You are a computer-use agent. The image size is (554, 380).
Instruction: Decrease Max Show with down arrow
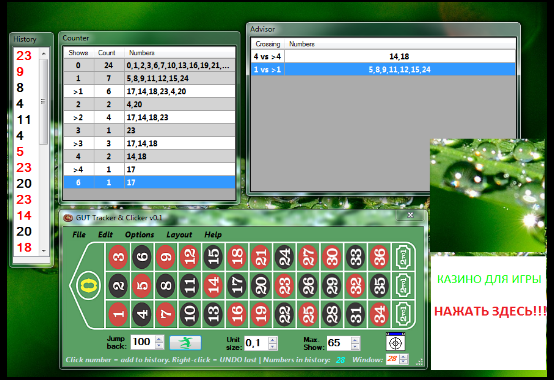(x=355, y=346)
